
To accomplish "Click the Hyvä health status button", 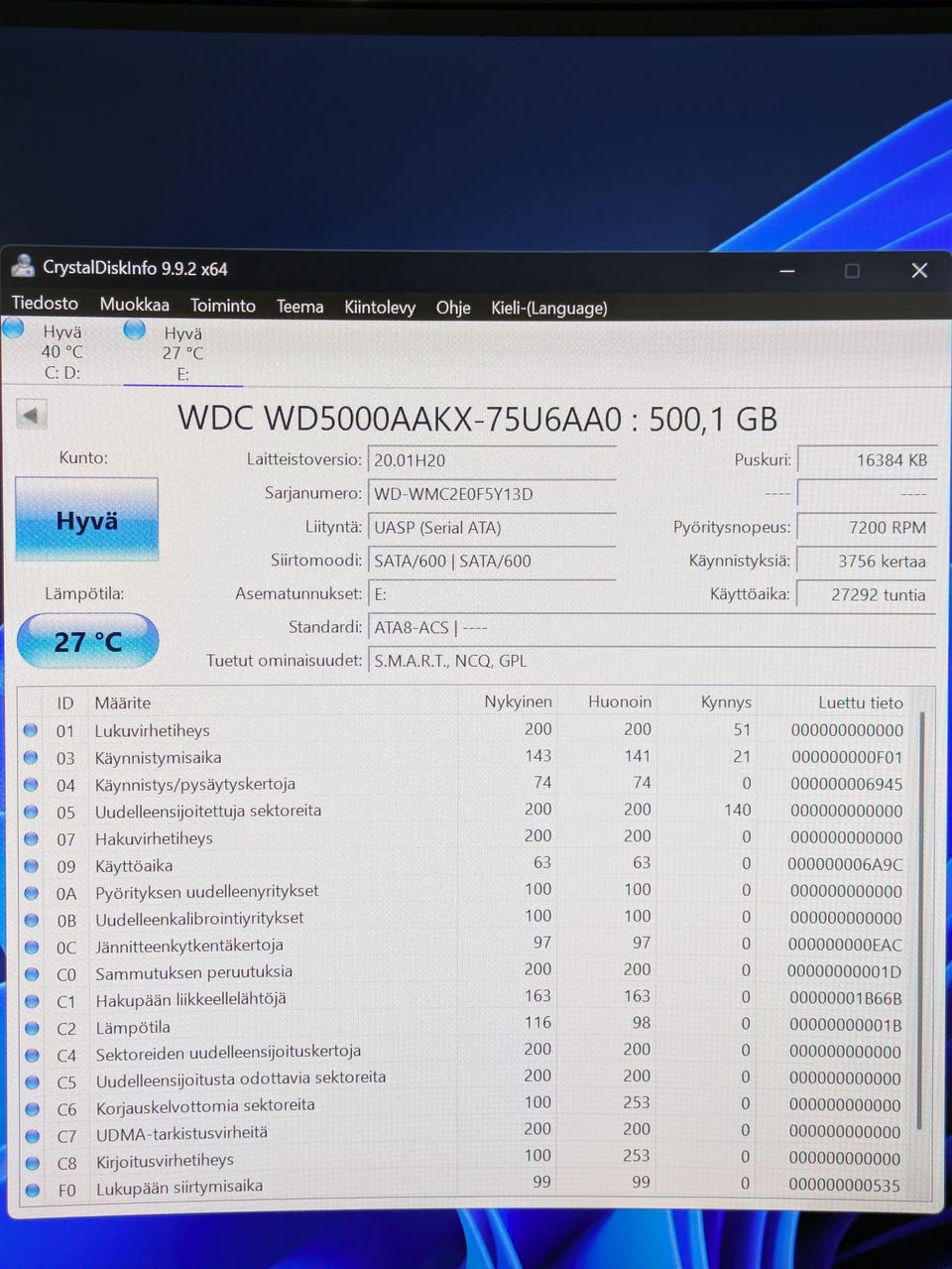I will click(86, 520).
